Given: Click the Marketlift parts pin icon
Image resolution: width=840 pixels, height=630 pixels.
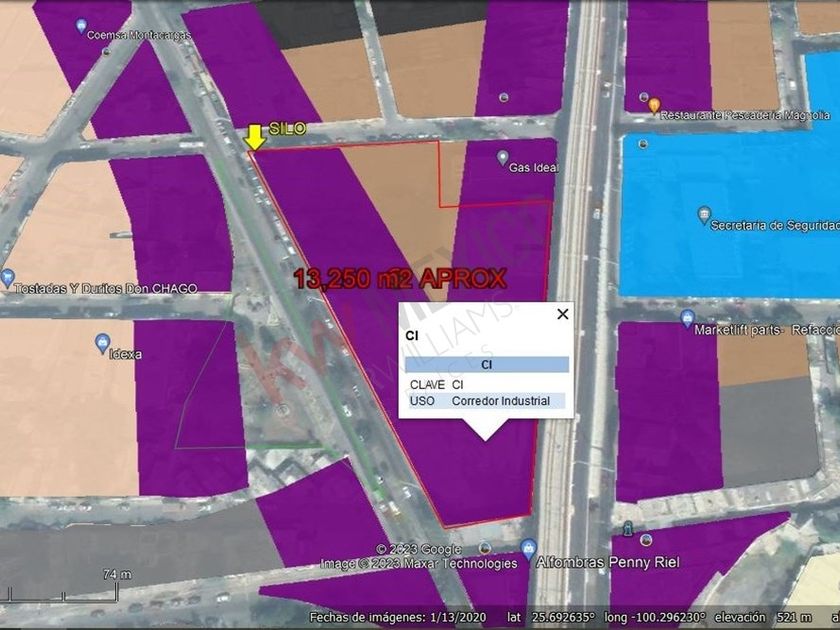Looking at the screenshot, I should click(687, 318).
